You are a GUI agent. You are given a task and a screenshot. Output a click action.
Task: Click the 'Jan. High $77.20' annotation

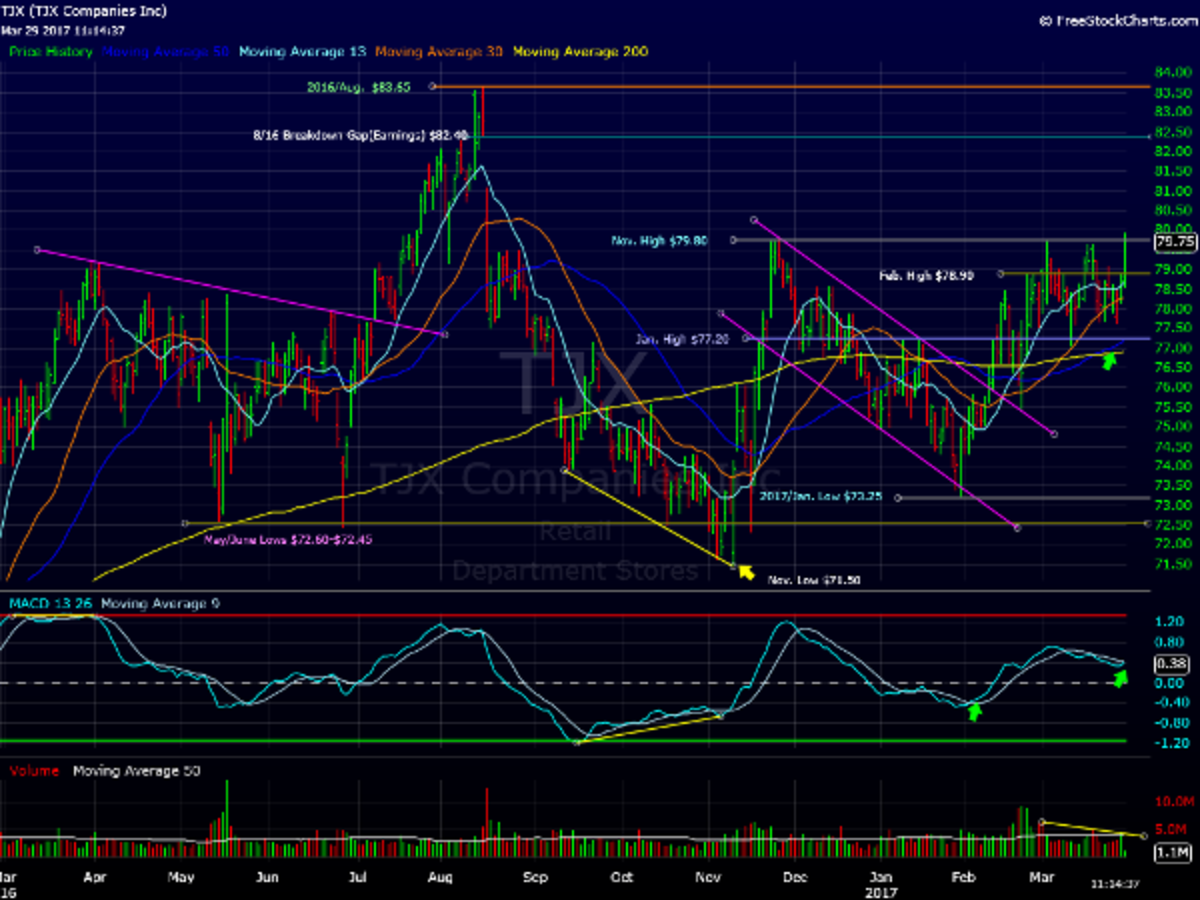point(683,340)
